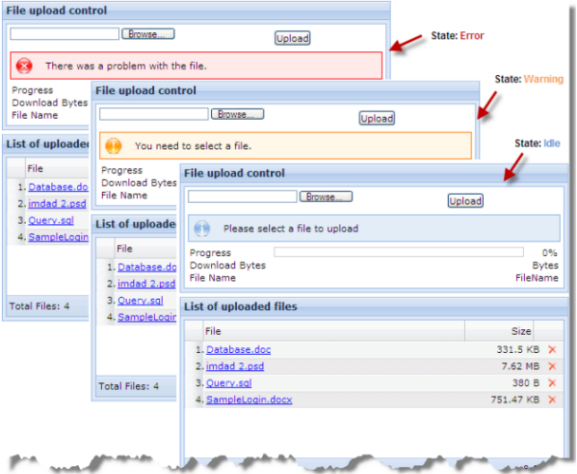Click 'File upload control' title in Idle panel
Viewport: 577px width, 474px height.
click(234, 173)
